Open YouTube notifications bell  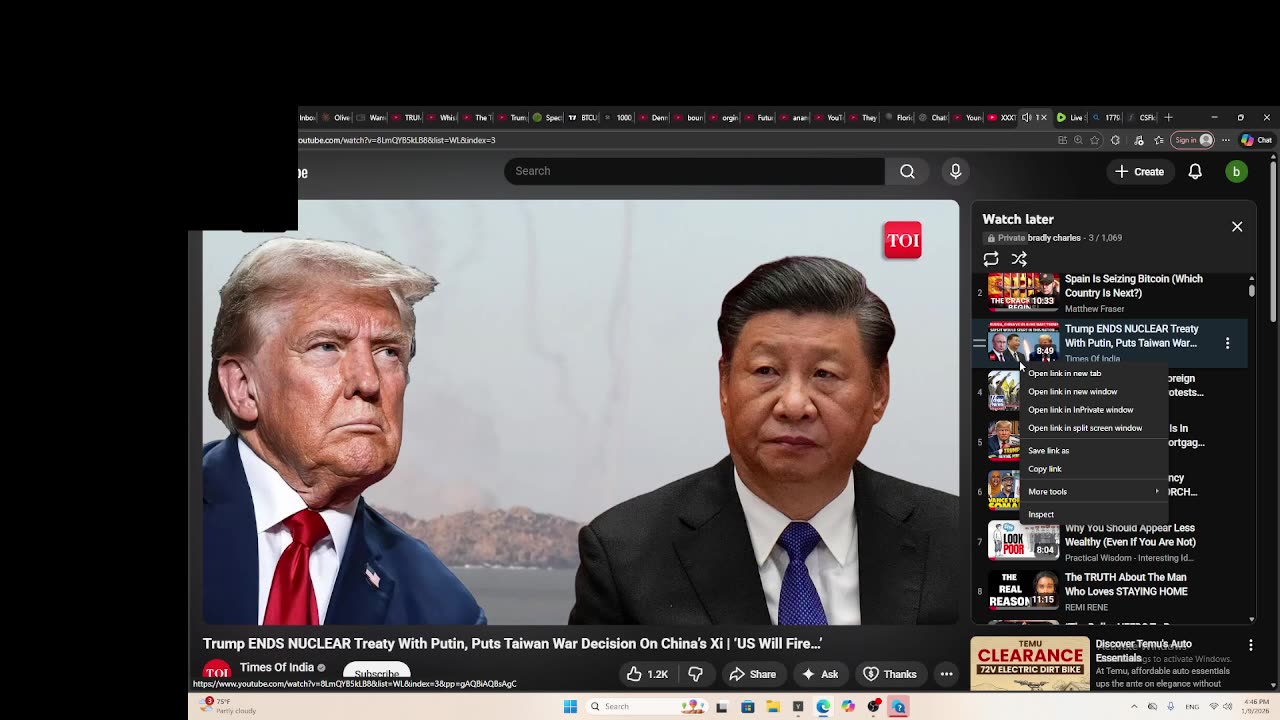click(x=1195, y=172)
